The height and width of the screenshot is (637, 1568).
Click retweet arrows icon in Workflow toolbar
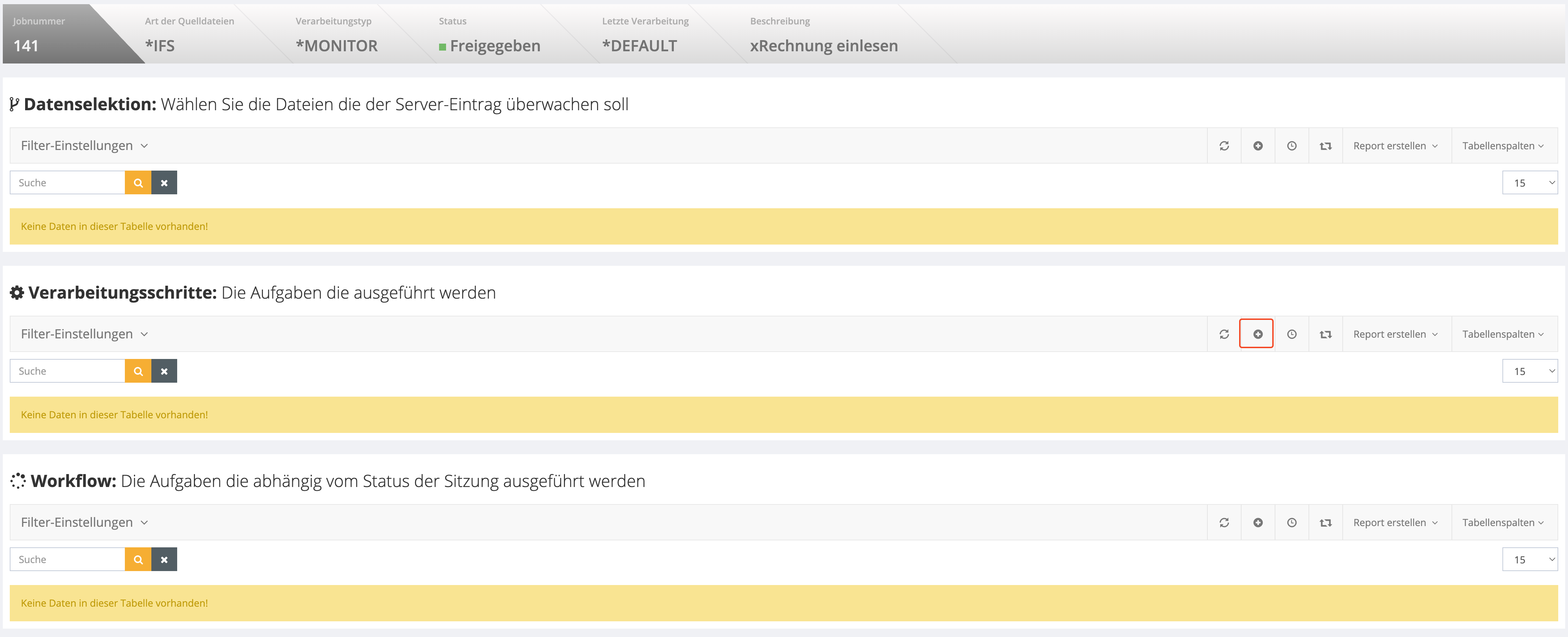pos(1325,522)
